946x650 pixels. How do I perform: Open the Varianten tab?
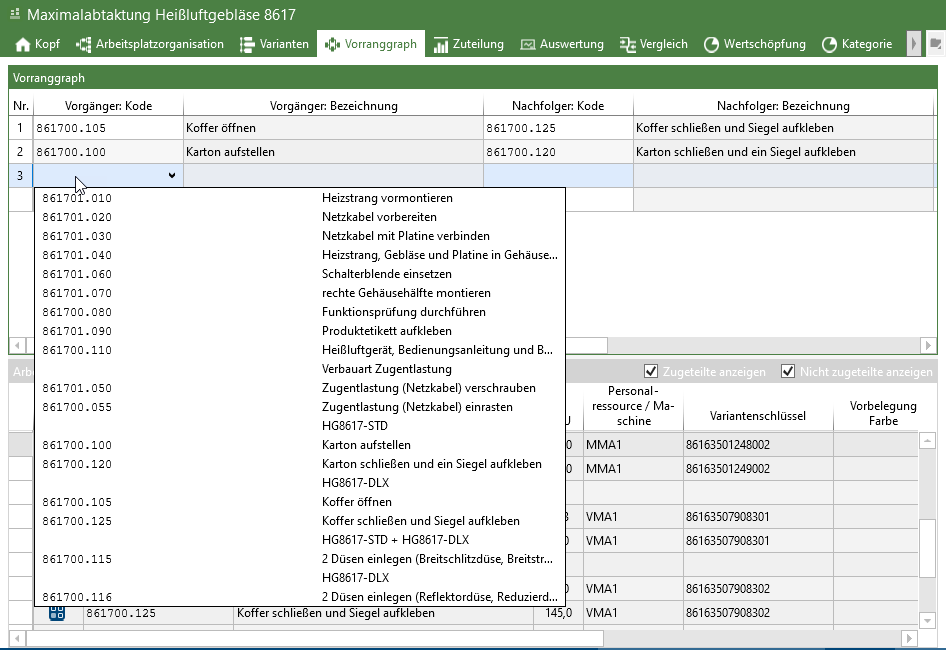(x=275, y=44)
